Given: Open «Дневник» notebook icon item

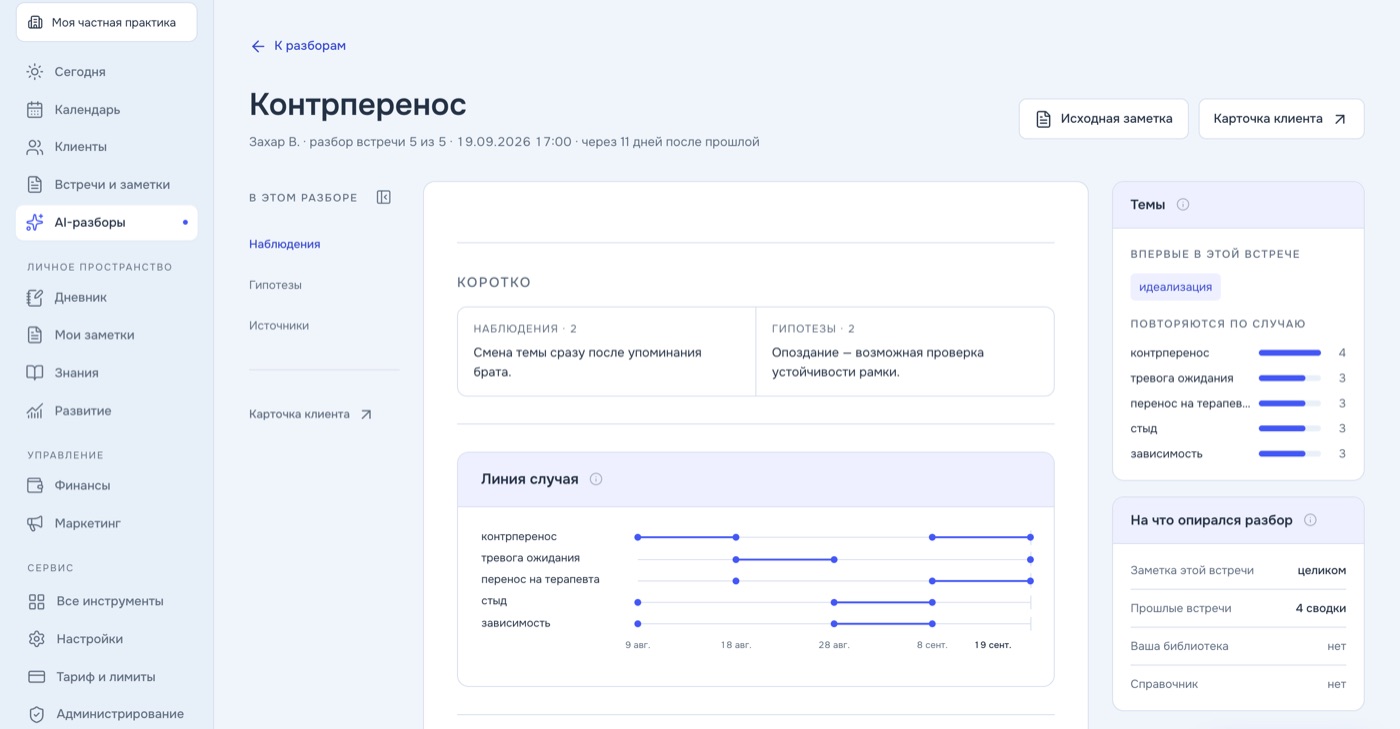Looking at the screenshot, I should tap(35, 297).
